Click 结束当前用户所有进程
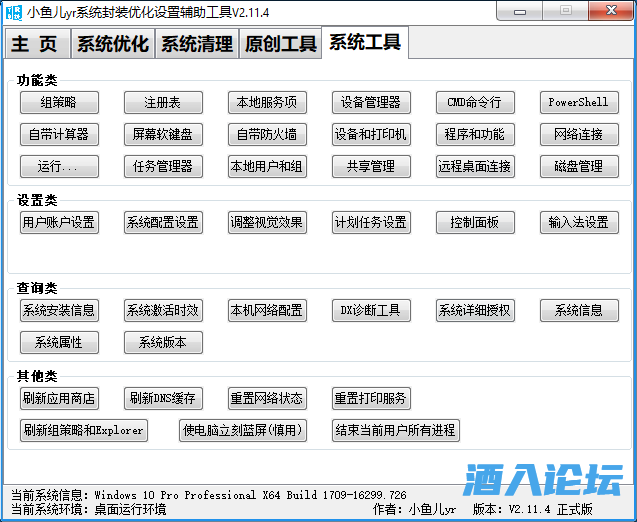Image resolution: width=637 pixels, height=522 pixels. click(396, 431)
